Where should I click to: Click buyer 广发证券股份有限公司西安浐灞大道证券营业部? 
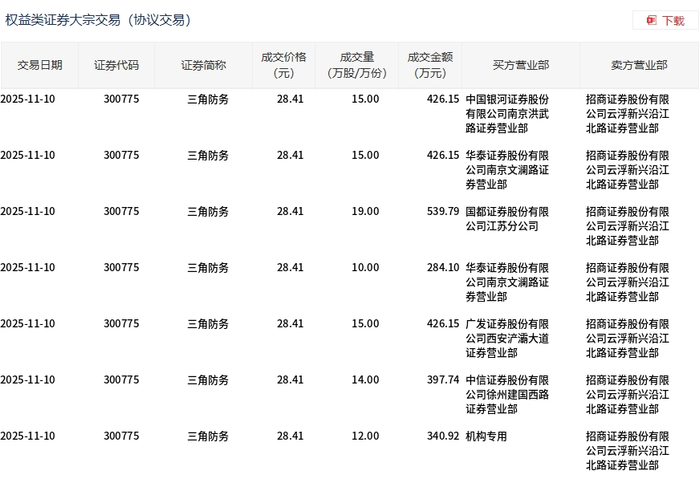point(507,338)
